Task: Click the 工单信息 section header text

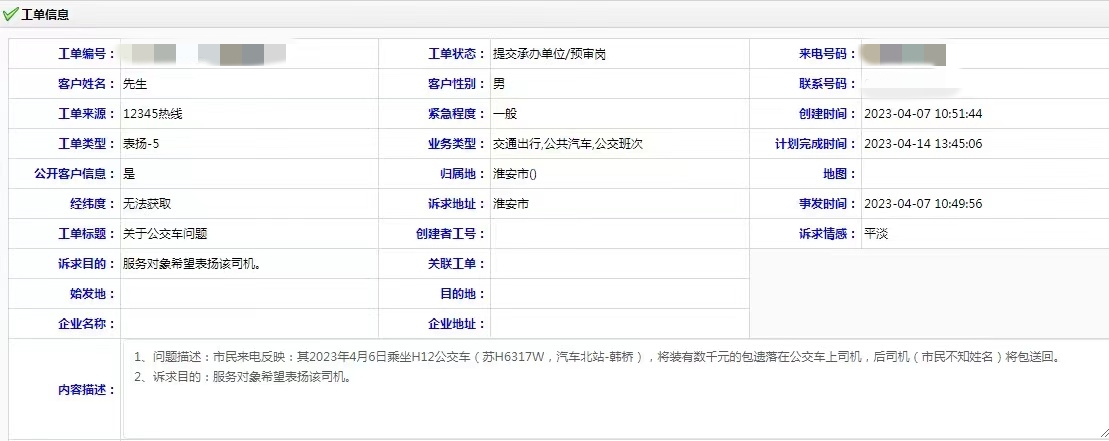Action: (x=45, y=15)
